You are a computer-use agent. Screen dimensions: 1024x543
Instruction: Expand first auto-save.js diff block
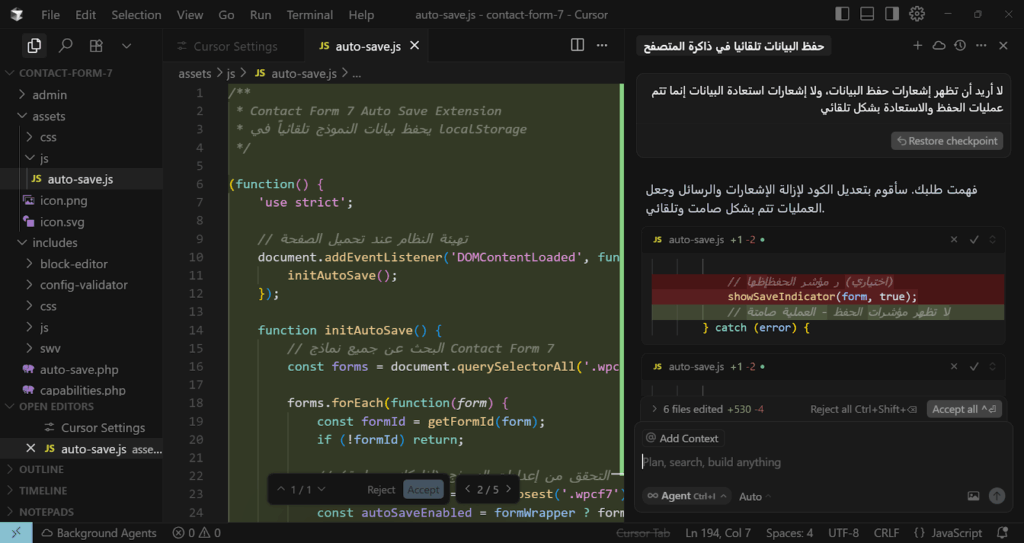tap(993, 240)
